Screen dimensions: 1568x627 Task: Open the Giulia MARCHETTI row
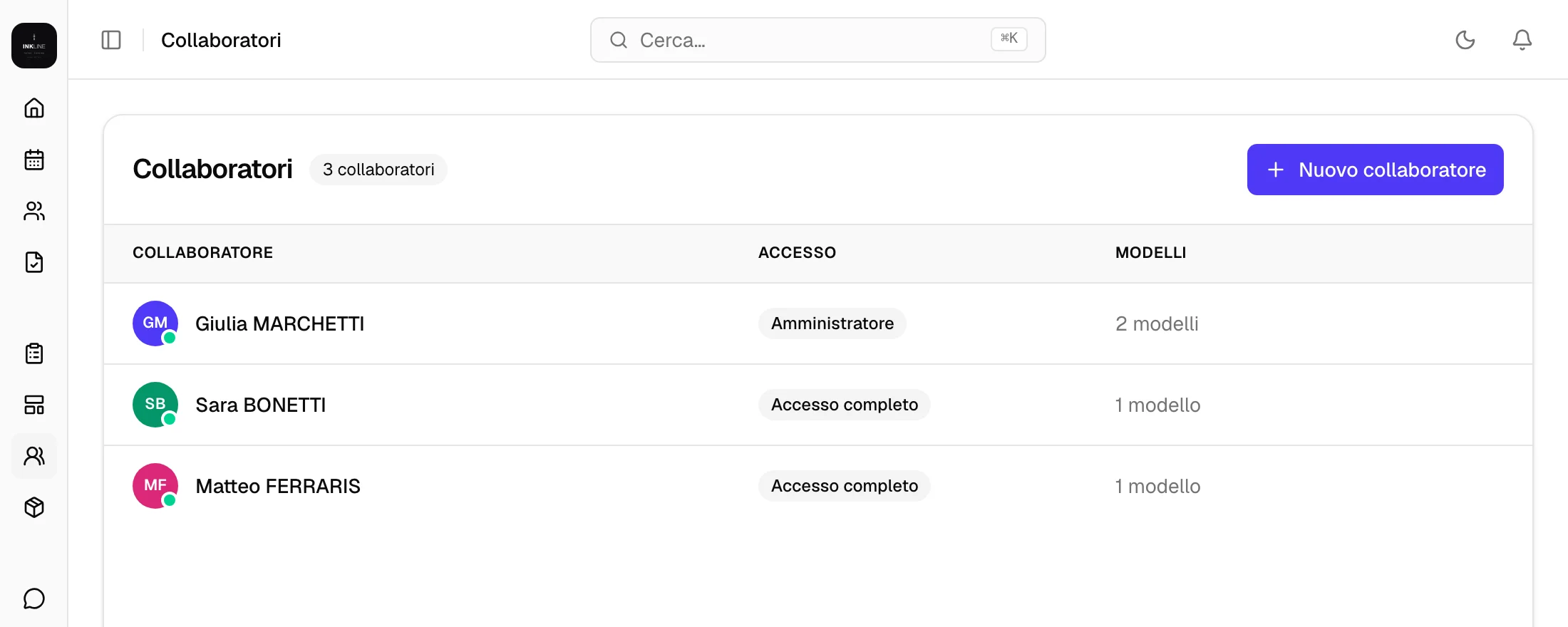tap(818, 323)
